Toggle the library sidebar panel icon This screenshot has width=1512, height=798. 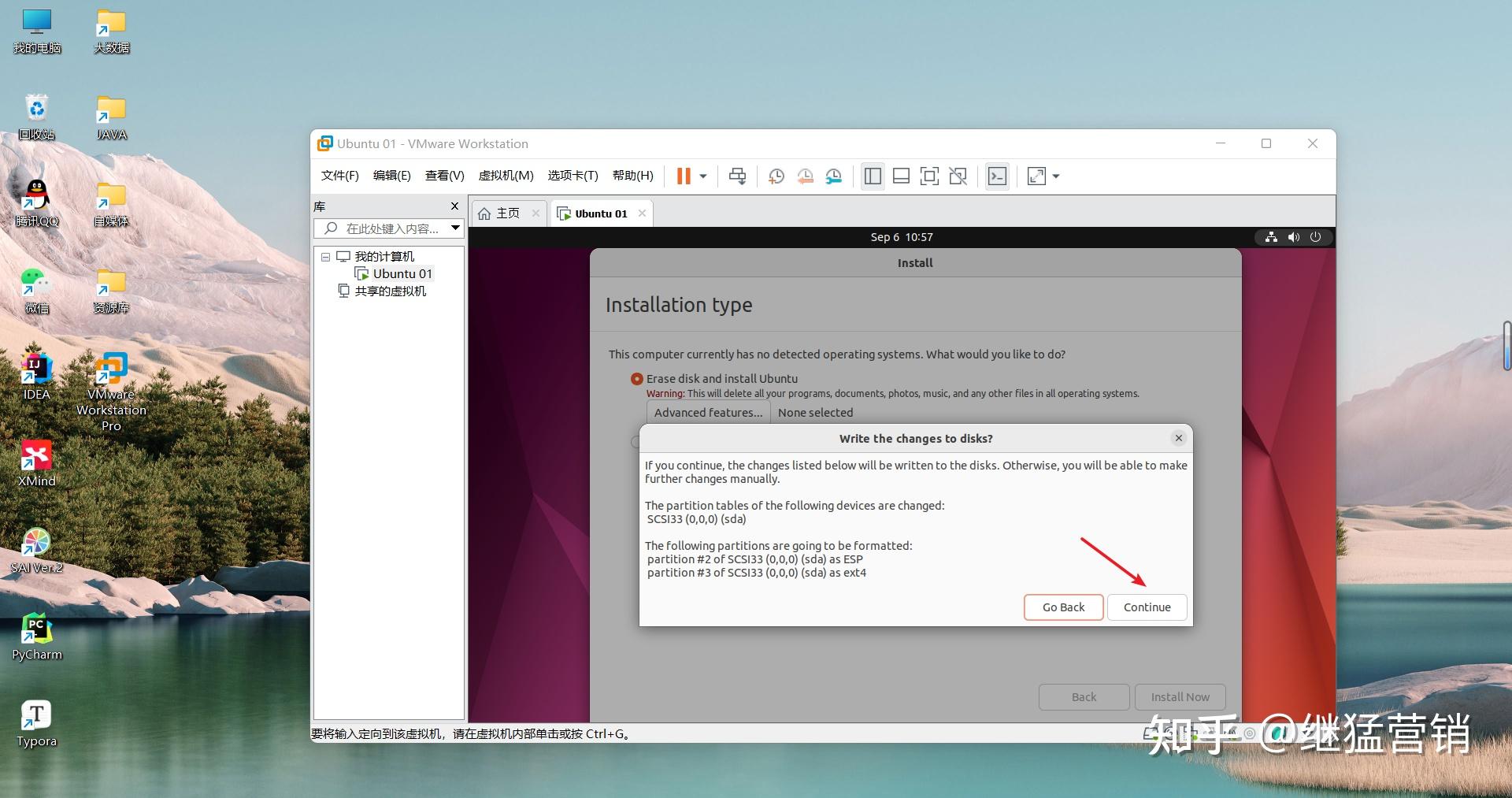[x=872, y=176]
